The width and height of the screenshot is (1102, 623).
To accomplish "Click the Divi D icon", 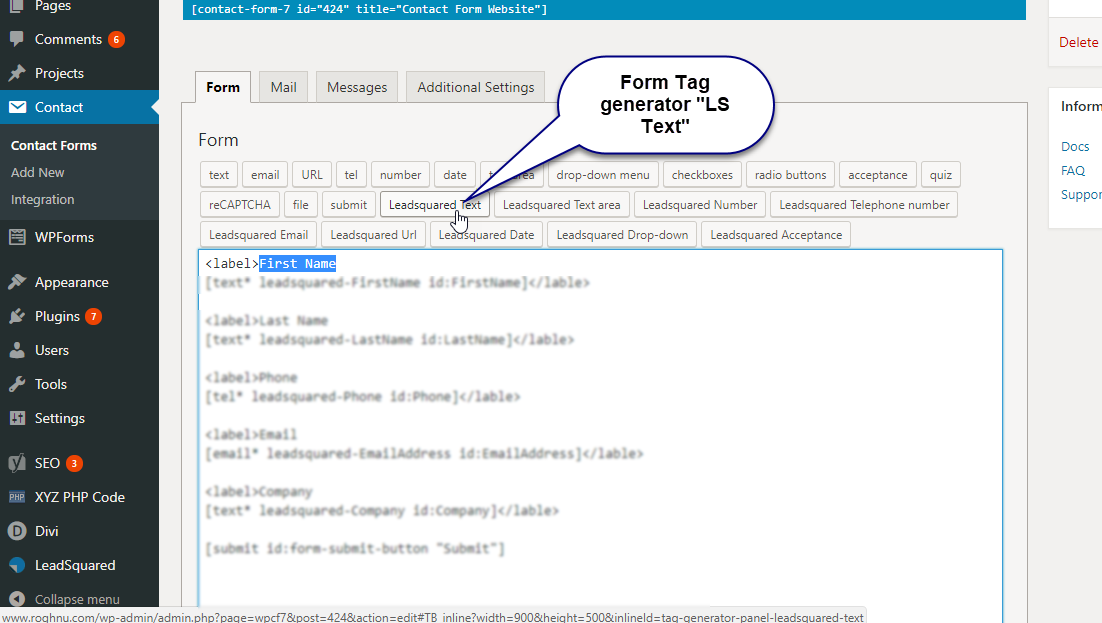I will coord(17,531).
